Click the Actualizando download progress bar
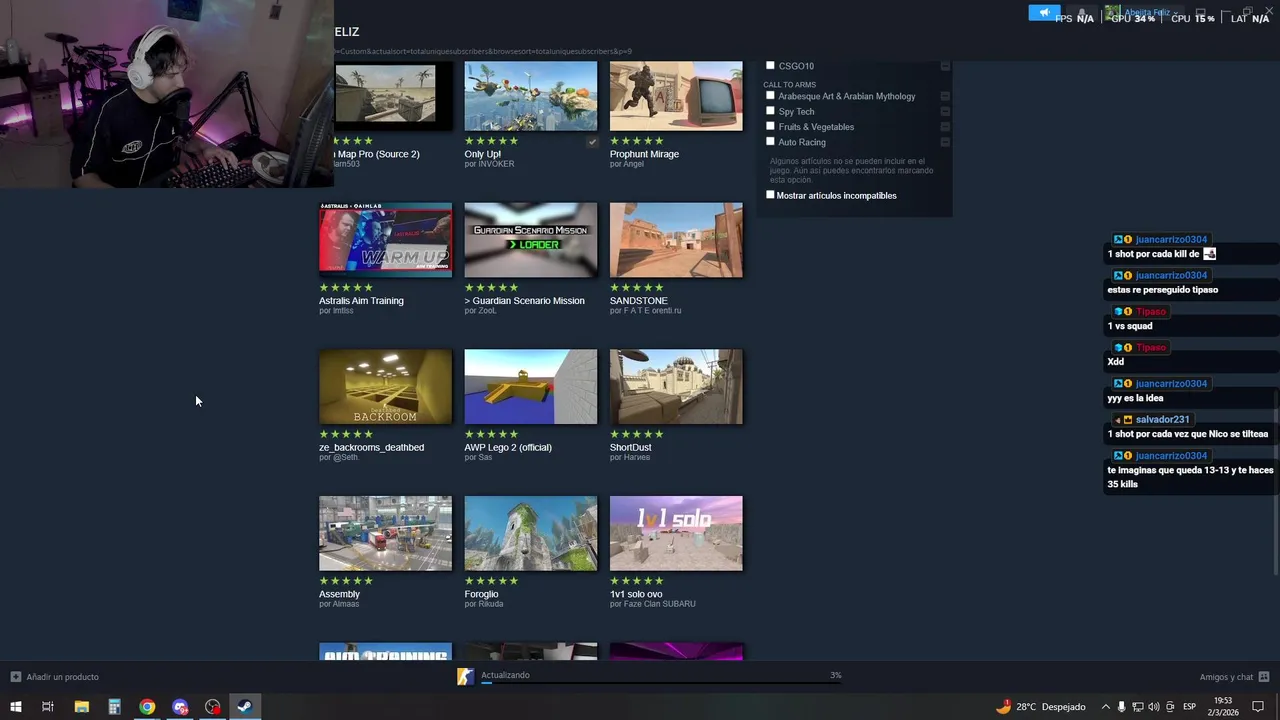The height and width of the screenshot is (720, 1280). pos(660,684)
